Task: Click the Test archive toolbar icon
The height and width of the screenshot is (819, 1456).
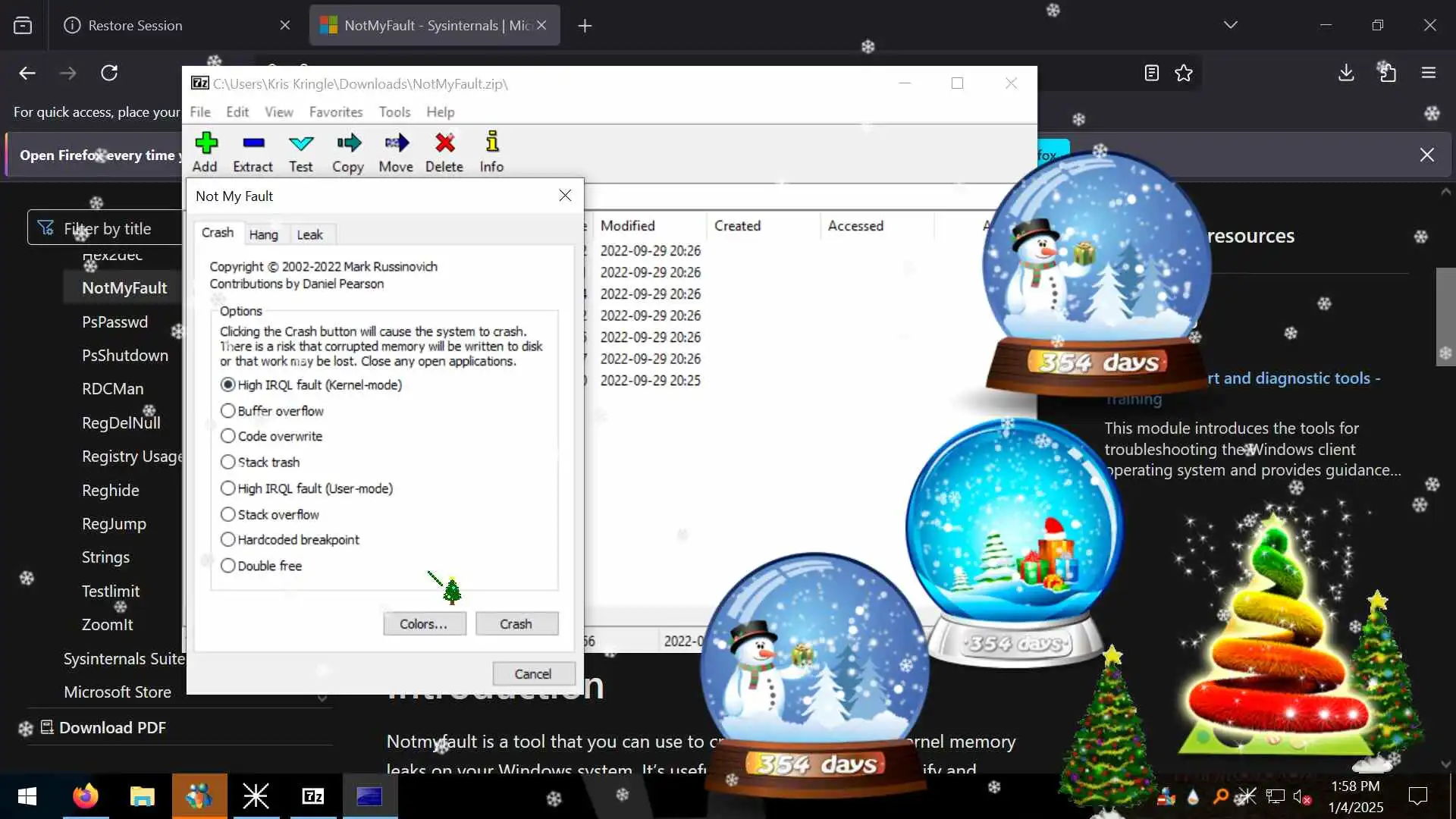Action: (x=300, y=152)
